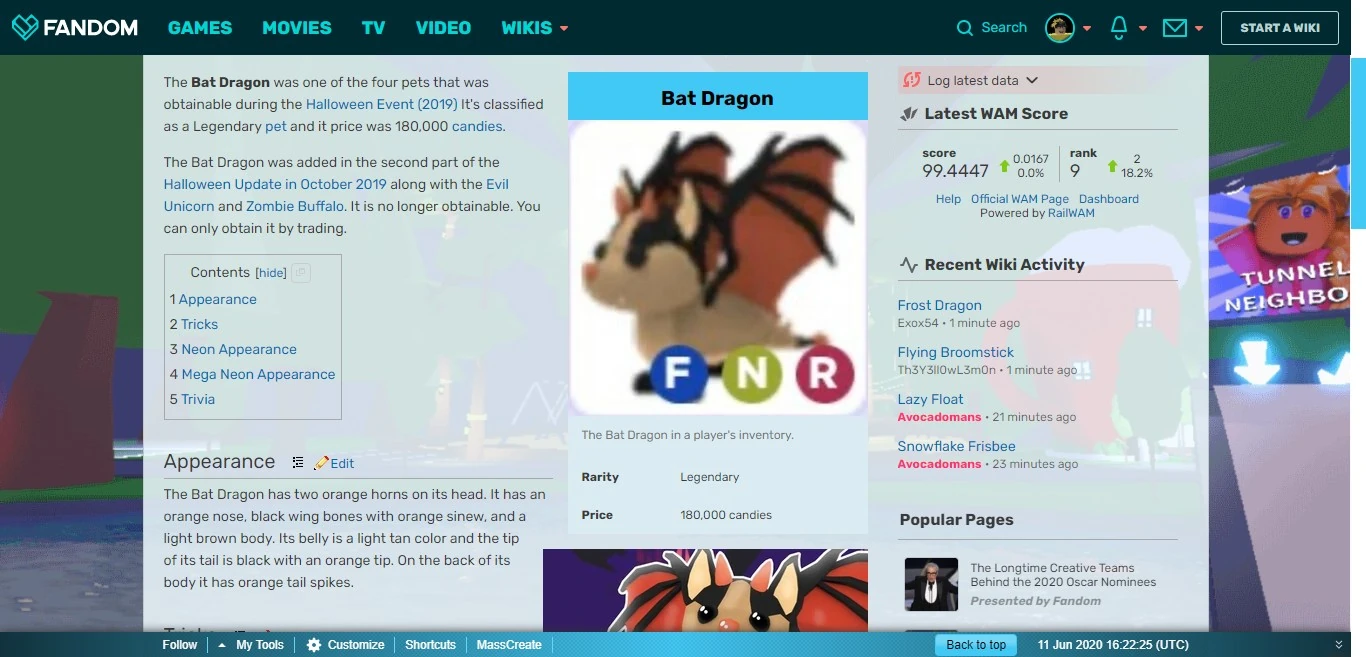1366x657 pixels.
Task: Open the Bat Dragon artwork below infobox
Action: [705, 590]
